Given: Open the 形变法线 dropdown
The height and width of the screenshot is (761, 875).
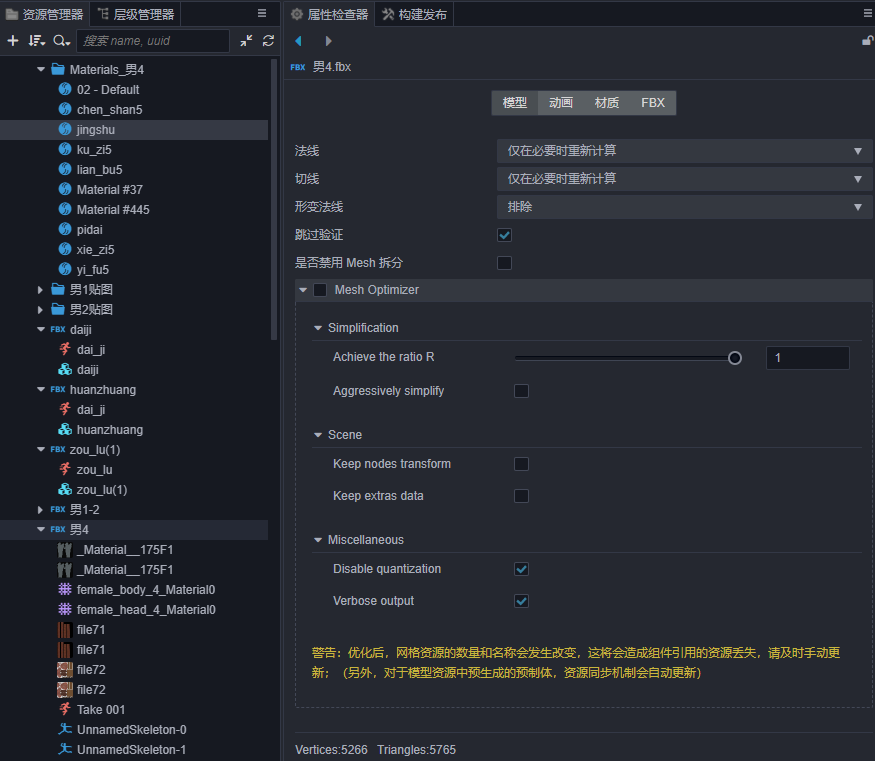Looking at the screenshot, I should (x=685, y=207).
